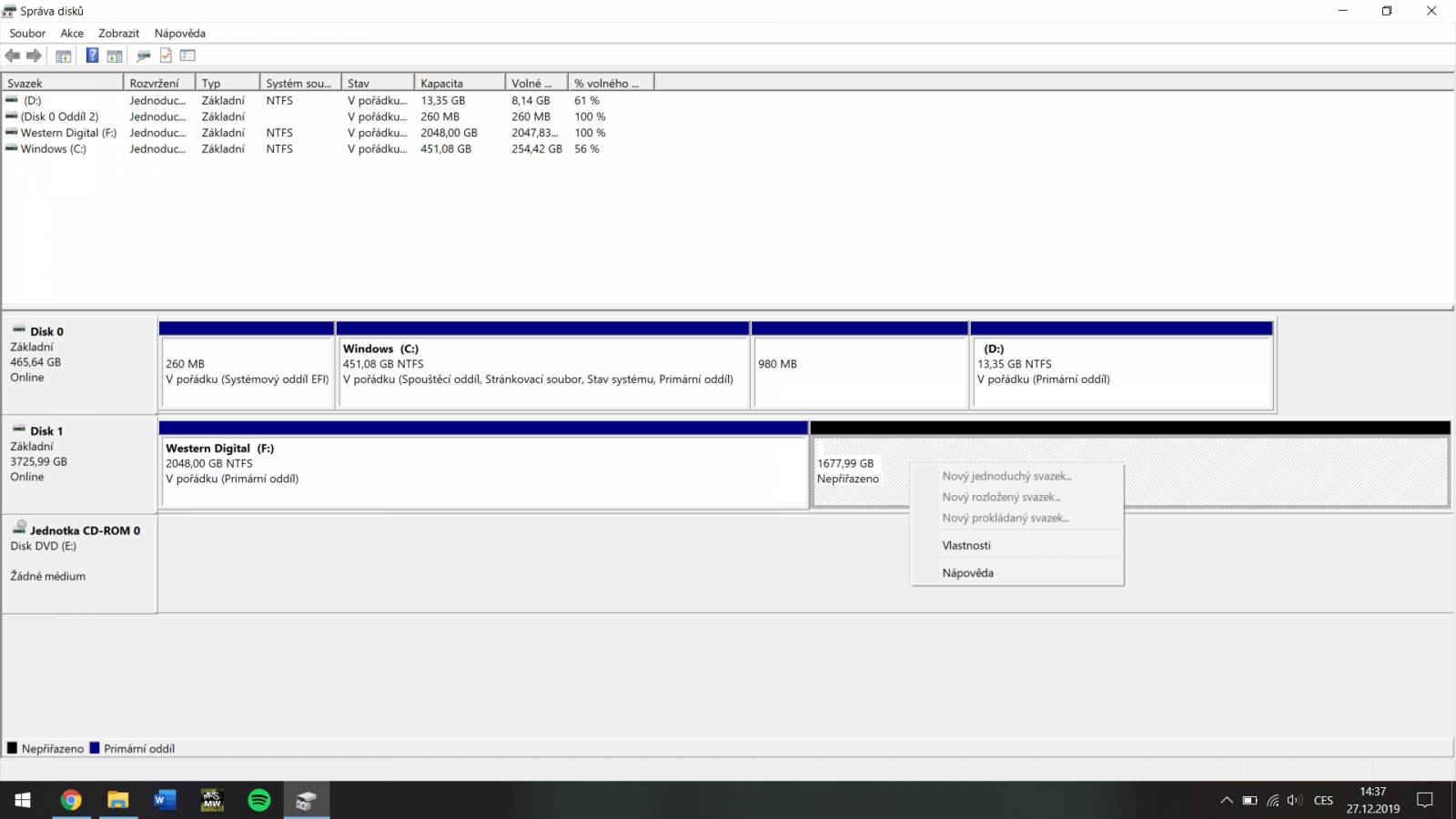Select Windows (C:) 451,08 GB partition block
Screen dimensions: 1456x819
point(543,364)
